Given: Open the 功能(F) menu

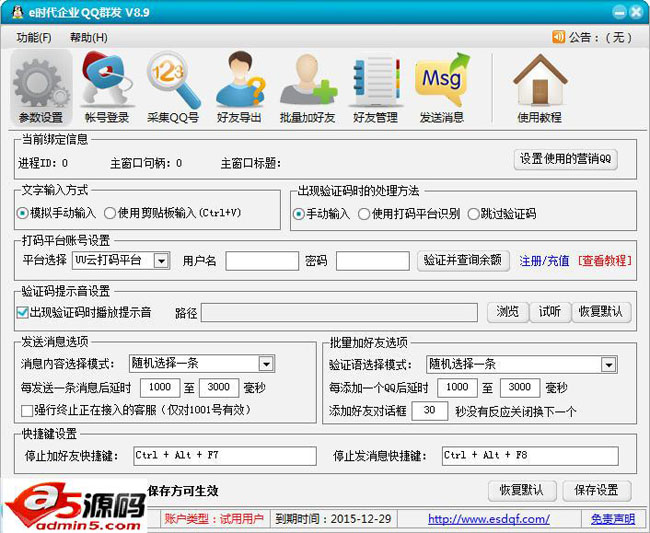Looking at the screenshot, I should (x=34, y=37).
